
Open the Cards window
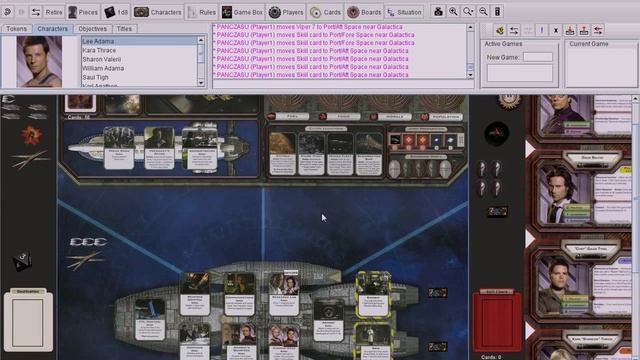325,12
